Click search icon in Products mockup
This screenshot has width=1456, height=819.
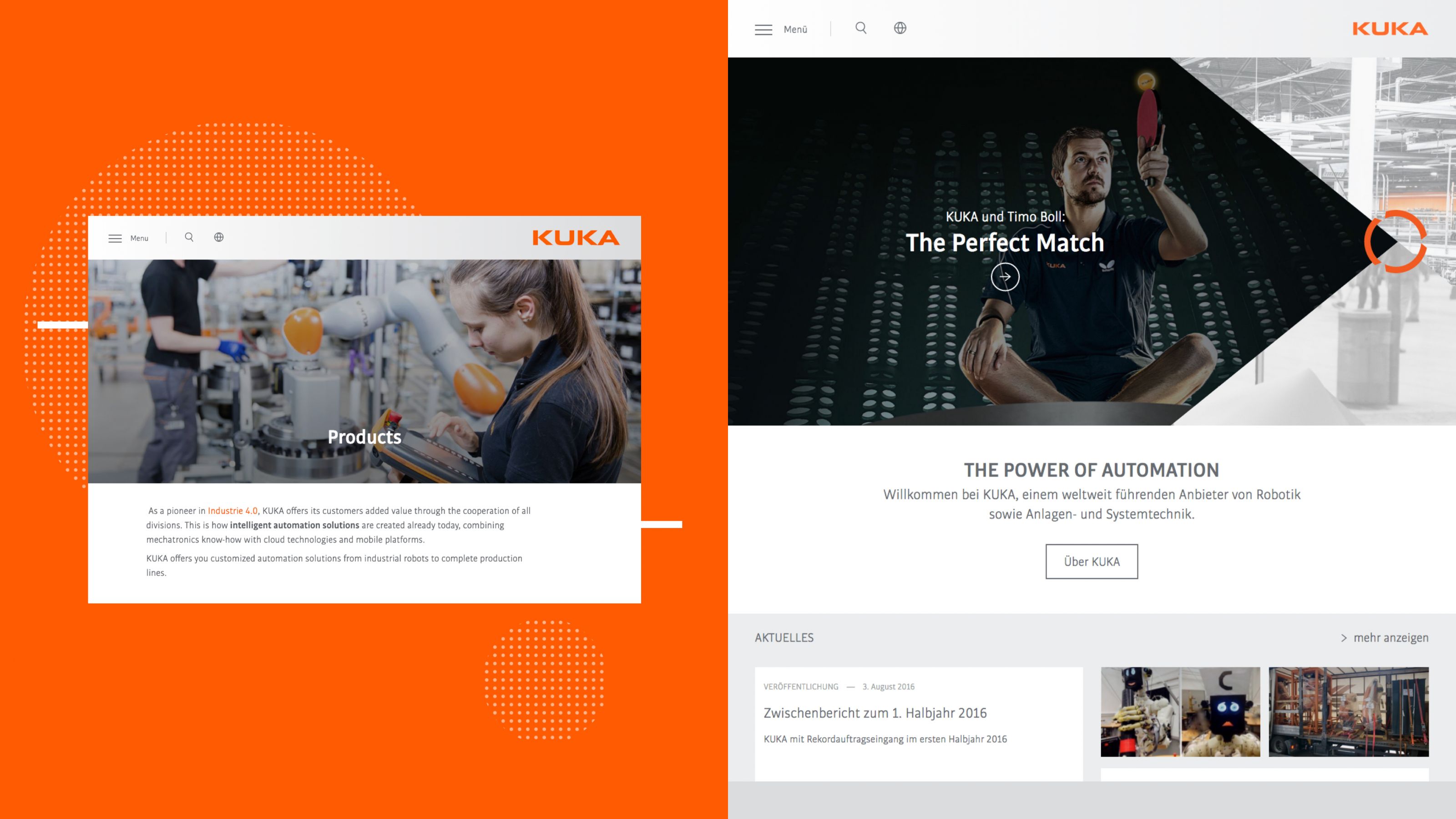coord(189,237)
